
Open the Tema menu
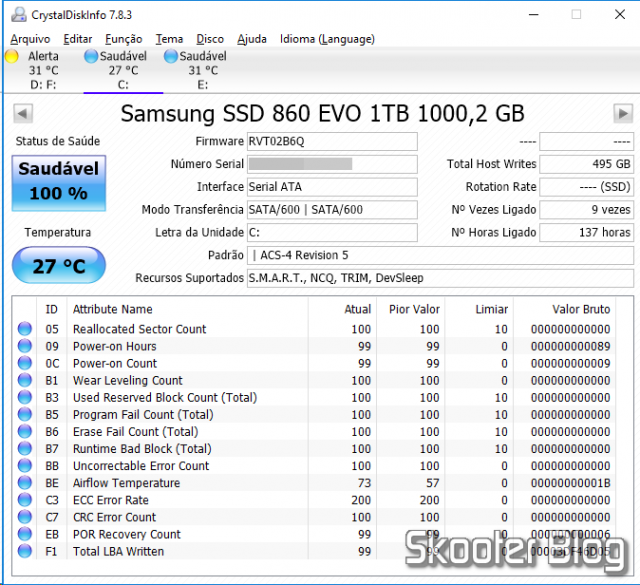(169, 39)
